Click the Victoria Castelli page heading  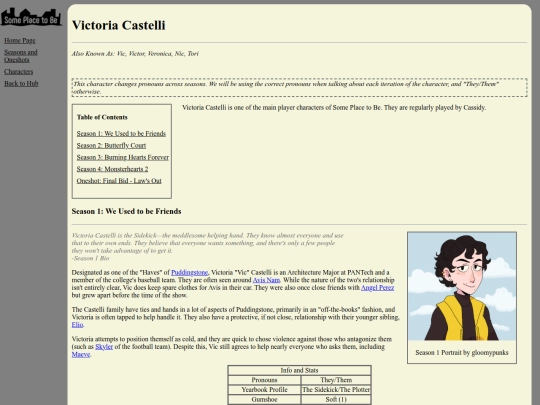pos(118,25)
